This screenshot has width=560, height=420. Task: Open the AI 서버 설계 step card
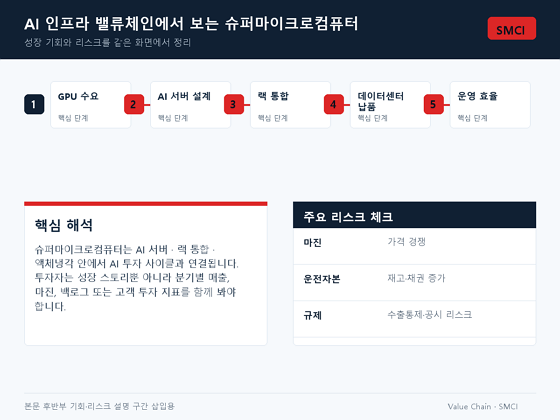coord(190,105)
